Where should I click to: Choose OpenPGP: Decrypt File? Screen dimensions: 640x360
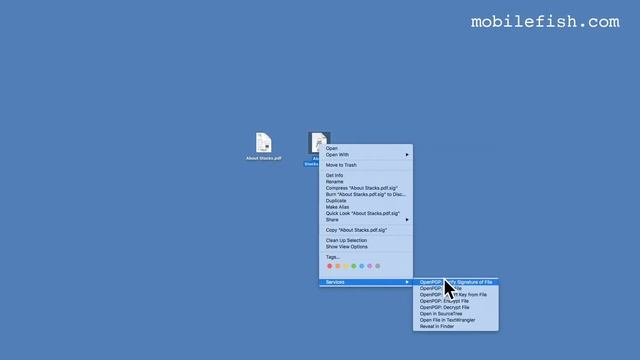(x=456, y=307)
